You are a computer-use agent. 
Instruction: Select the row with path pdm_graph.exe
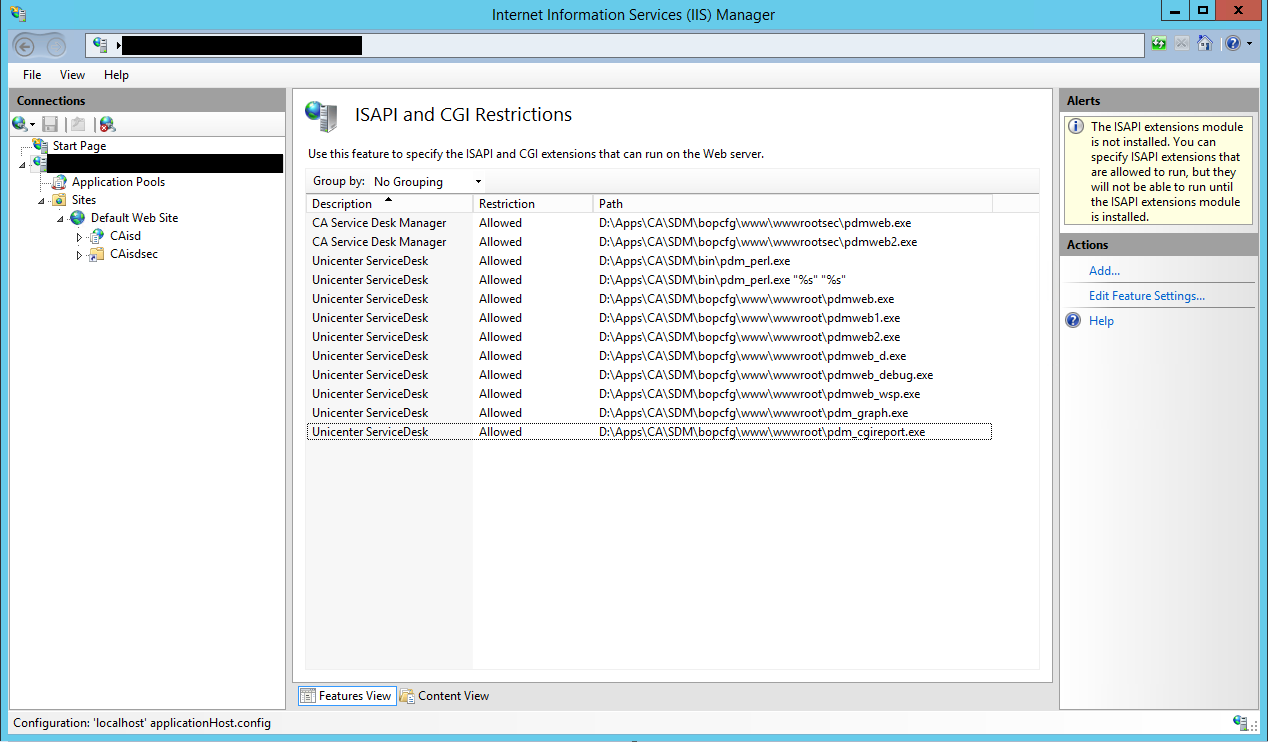point(649,413)
